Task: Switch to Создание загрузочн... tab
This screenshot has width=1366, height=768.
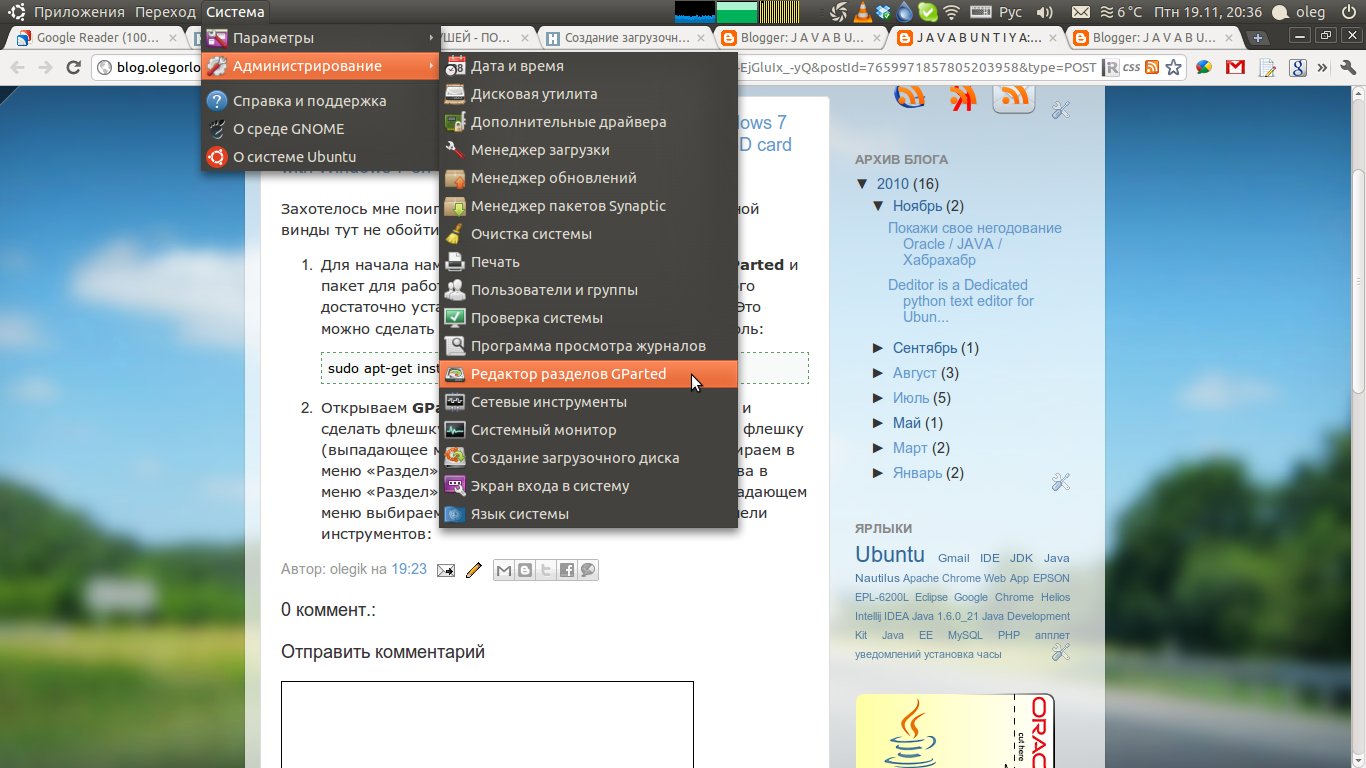Action: [627, 38]
